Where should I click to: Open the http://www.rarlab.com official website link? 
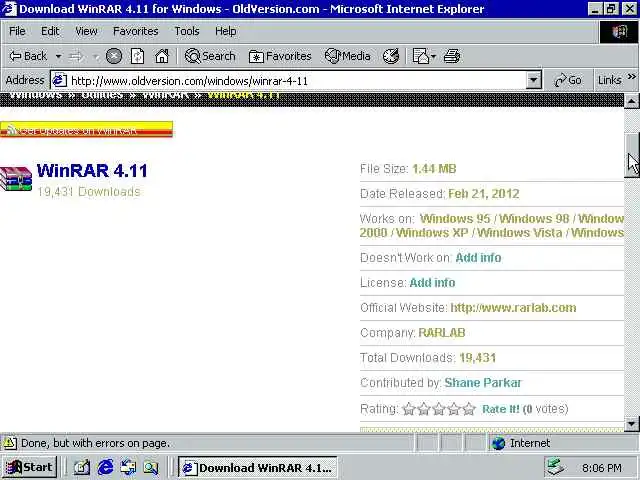click(513, 307)
